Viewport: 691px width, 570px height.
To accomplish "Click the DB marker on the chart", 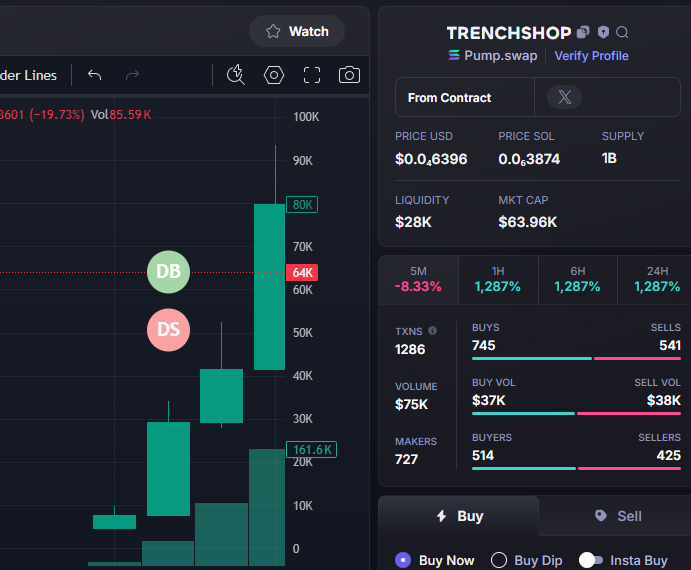I will 168,272.
